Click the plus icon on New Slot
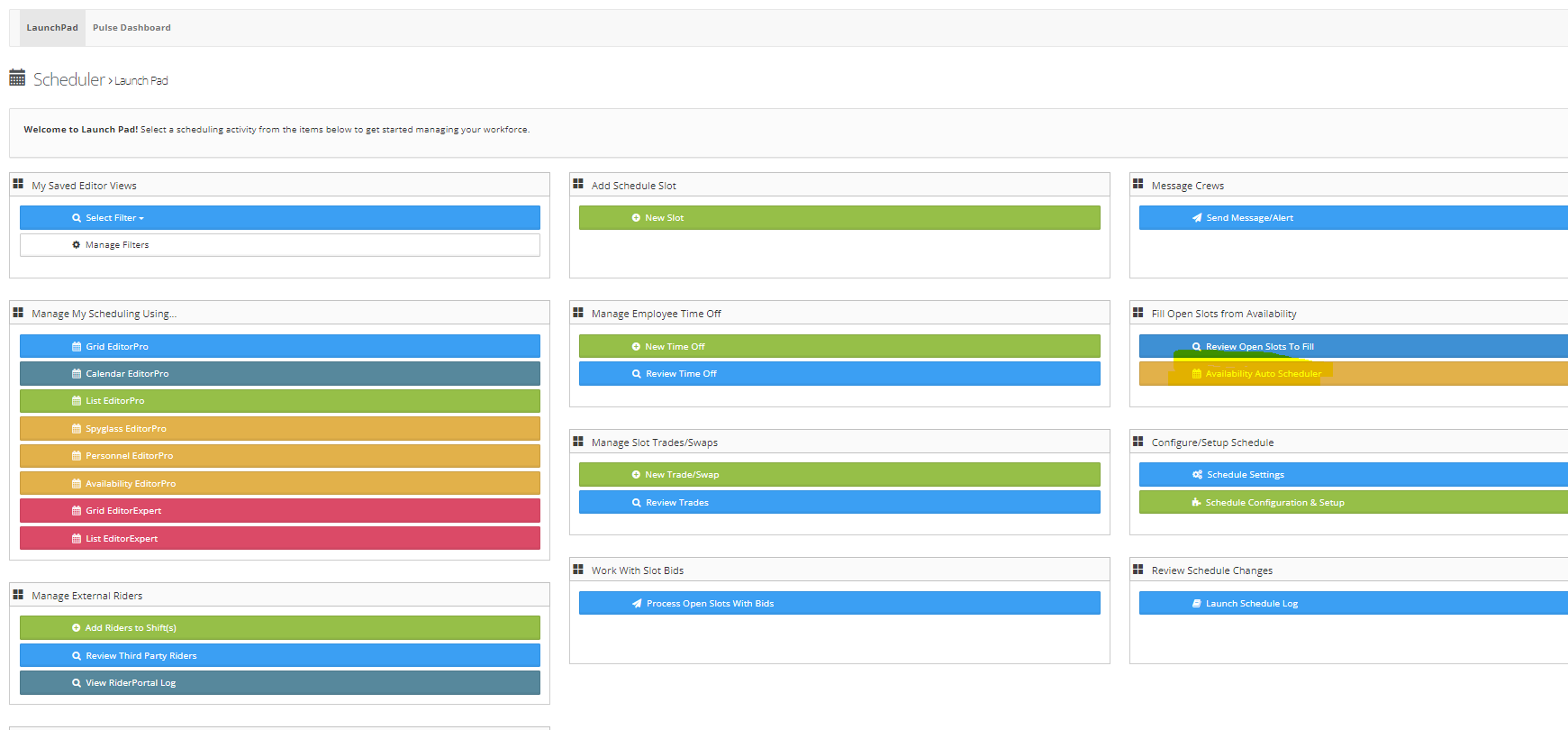Image resolution: width=1568 pixels, height=730 pixels. click(x=636, y=218)
